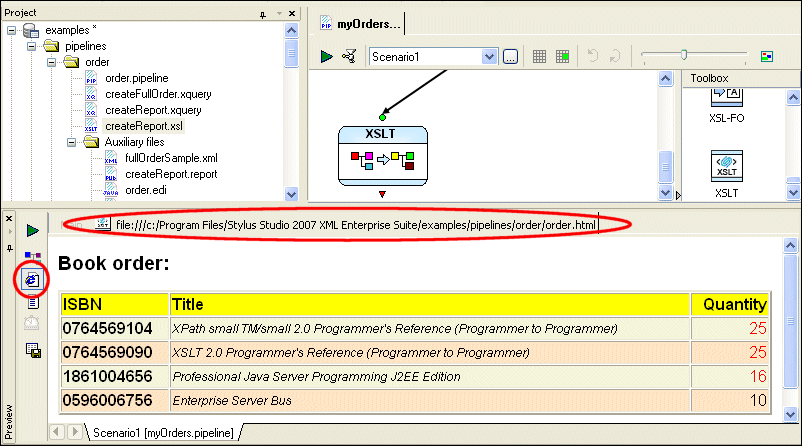Click the zoom slider handle

(684, 55)
